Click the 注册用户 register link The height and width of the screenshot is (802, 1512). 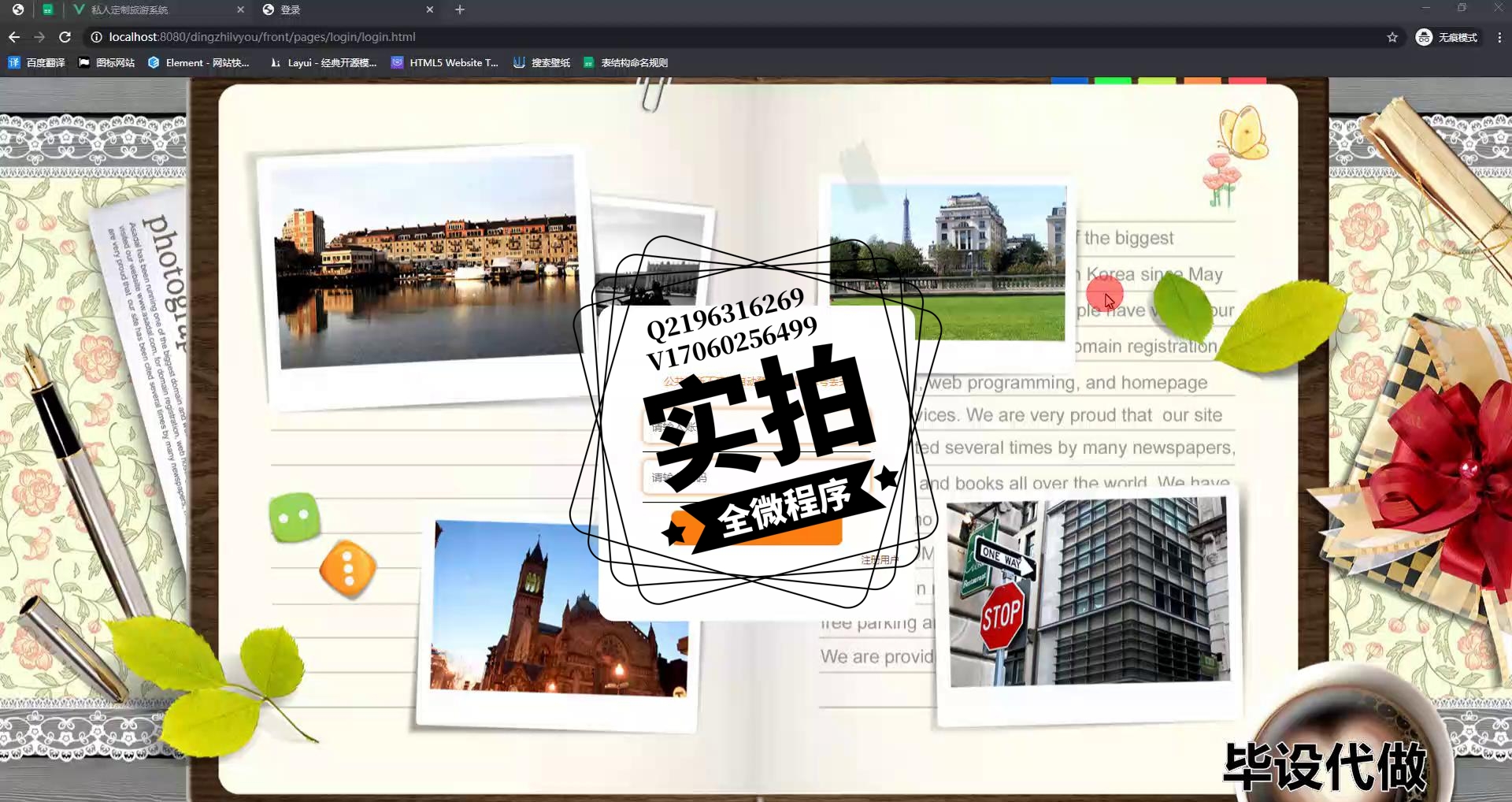point(880,559)
